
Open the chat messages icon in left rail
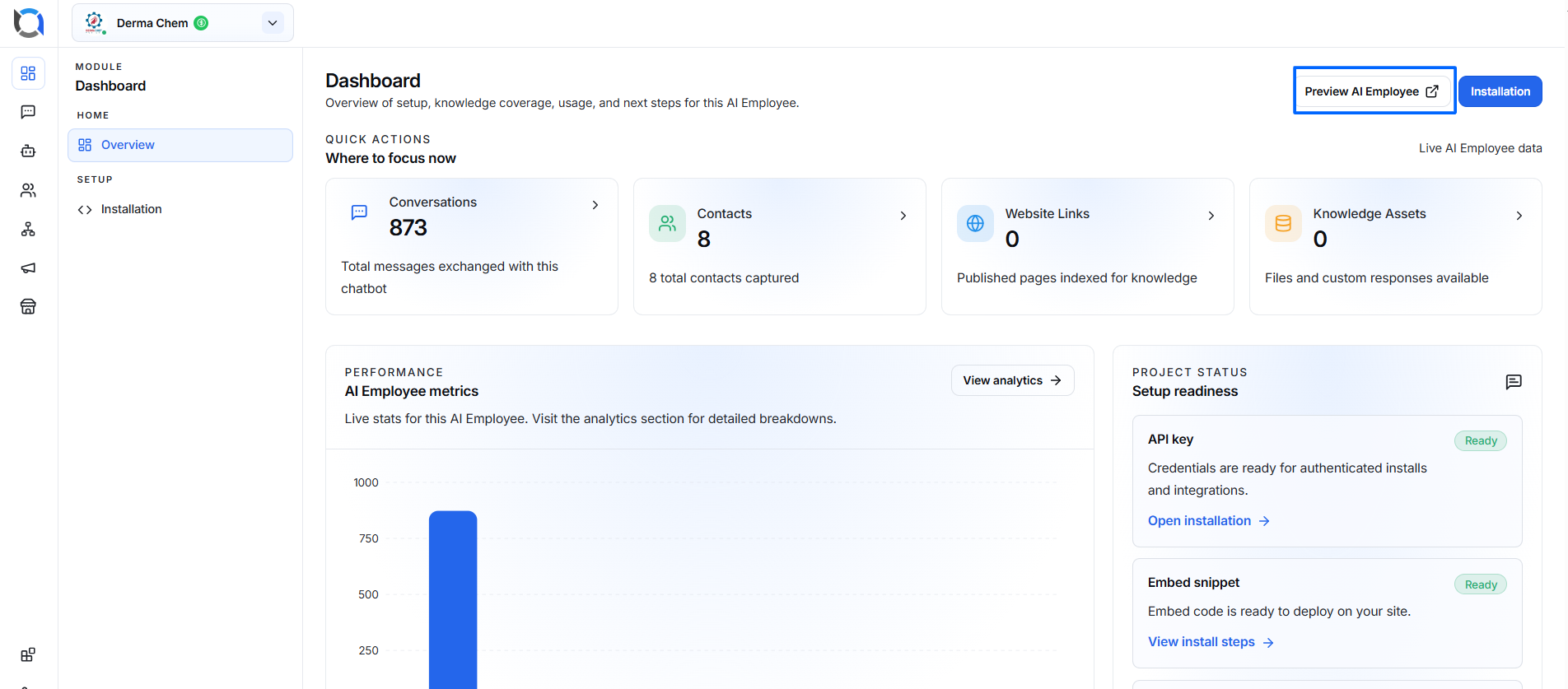[x=28, y=112]
